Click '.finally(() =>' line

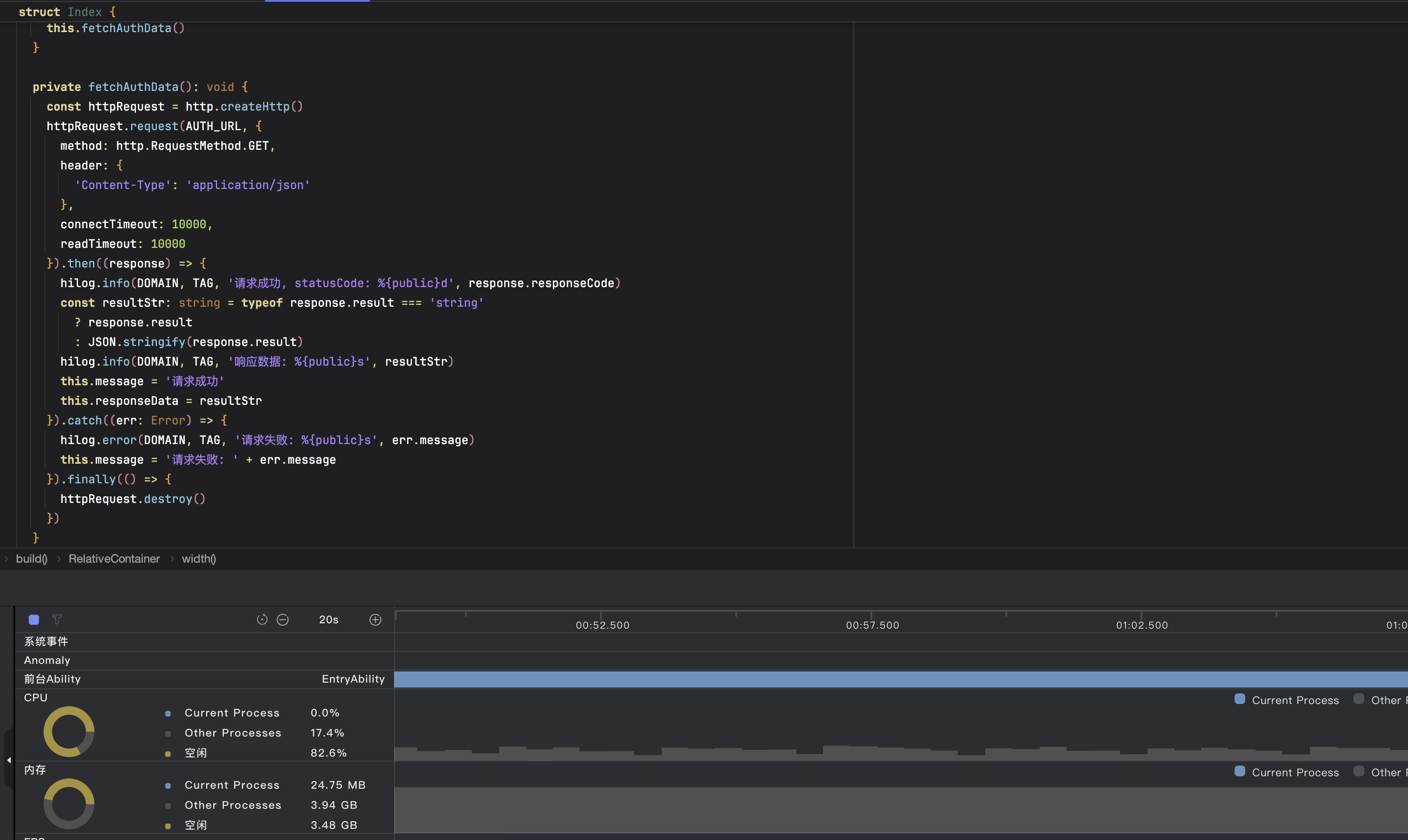pyautogui.click(x=109, y=479)
